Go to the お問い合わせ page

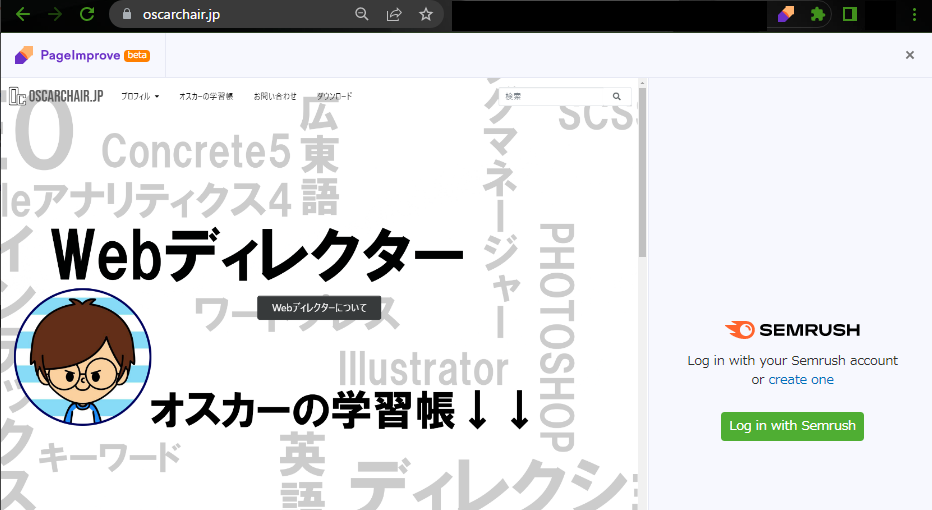tap(275, 96)
